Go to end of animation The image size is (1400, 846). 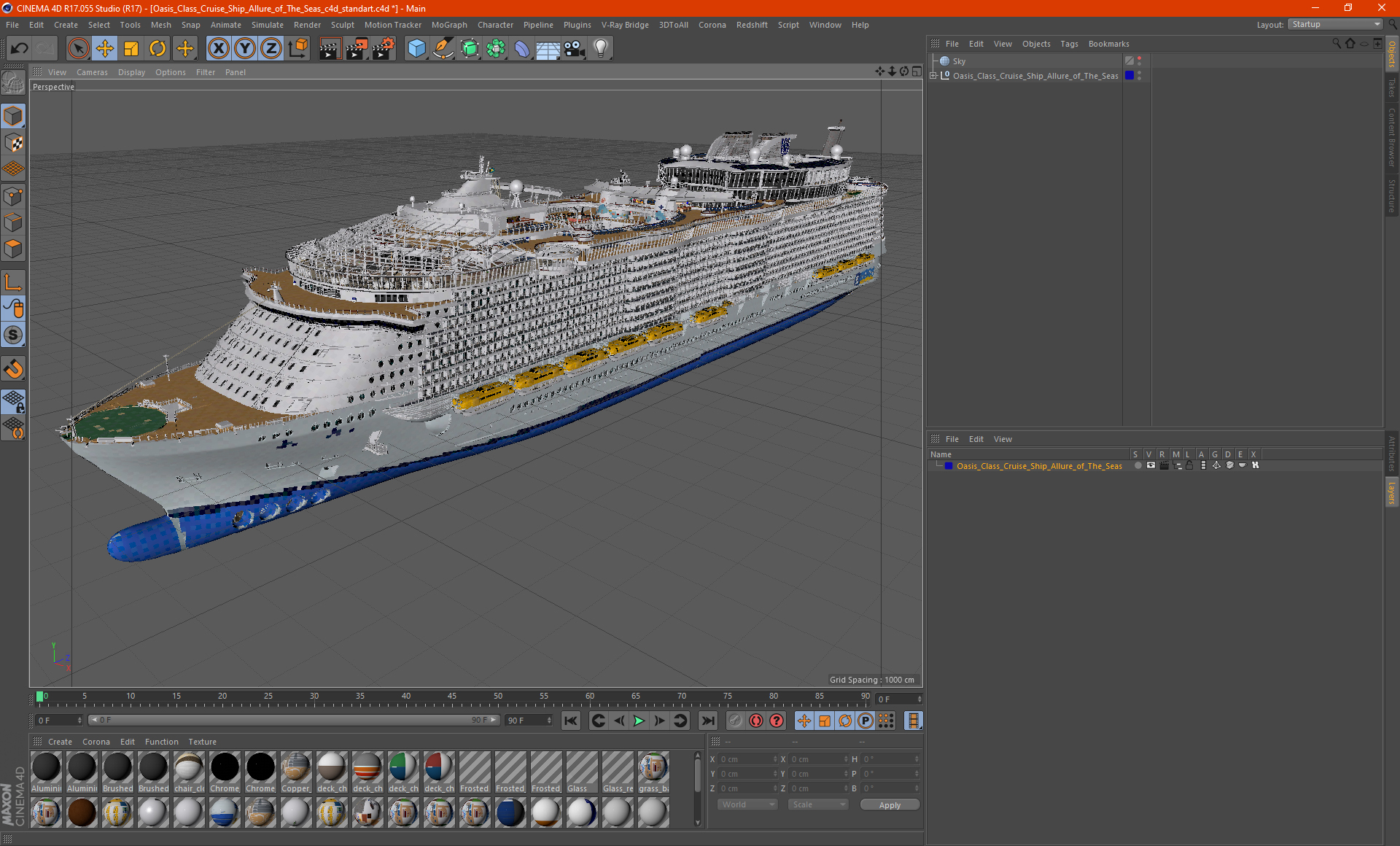[x=708, y=721]
